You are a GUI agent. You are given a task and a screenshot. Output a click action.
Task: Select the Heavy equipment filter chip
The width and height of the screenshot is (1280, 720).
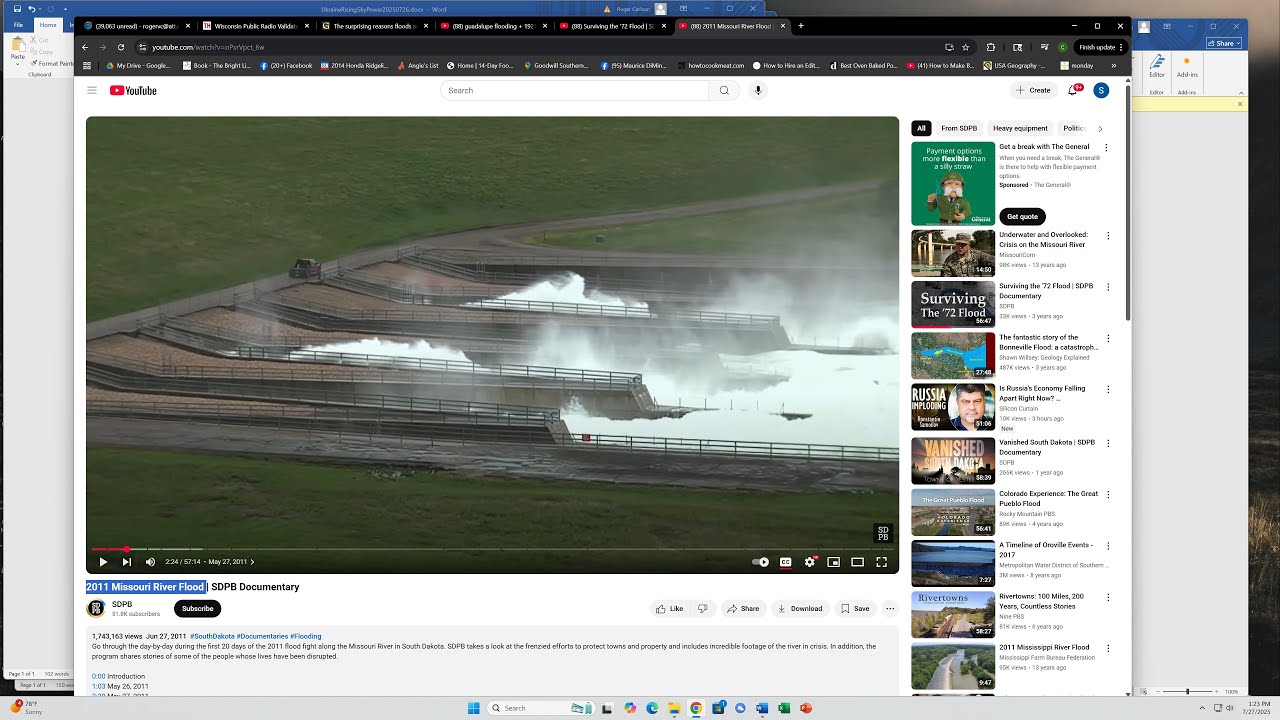tap(1020, 128)
